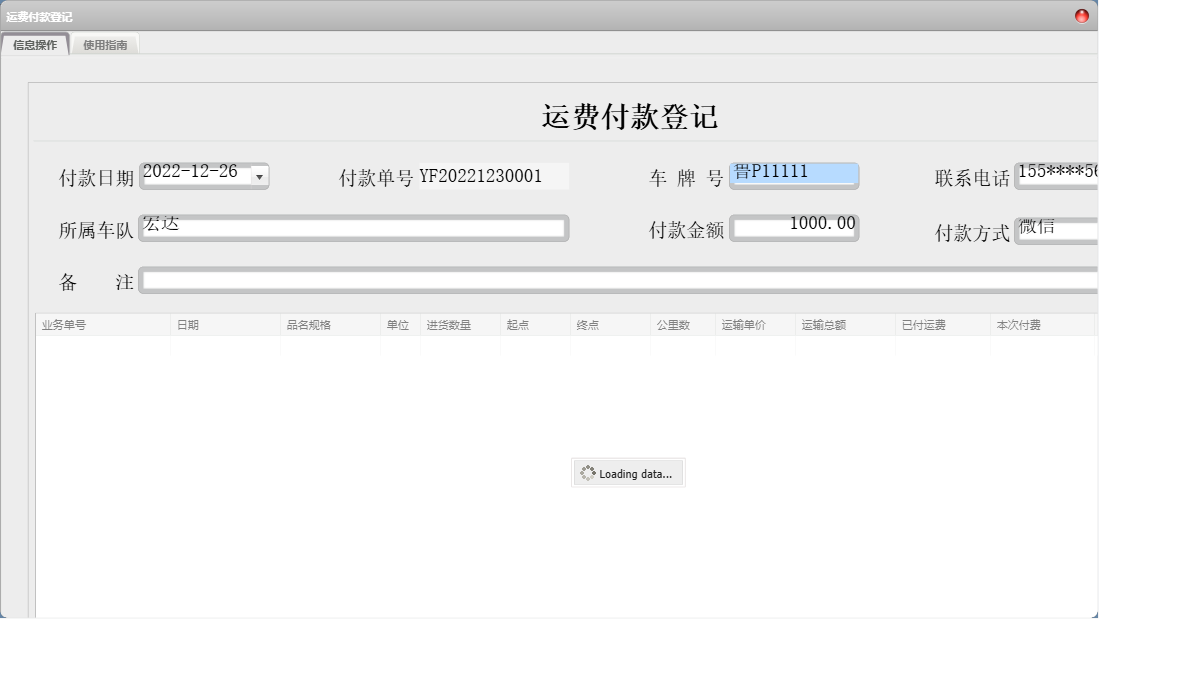Select the highlighted 车牌号 field
This screenshot has width=1180, height=687.
795,174
